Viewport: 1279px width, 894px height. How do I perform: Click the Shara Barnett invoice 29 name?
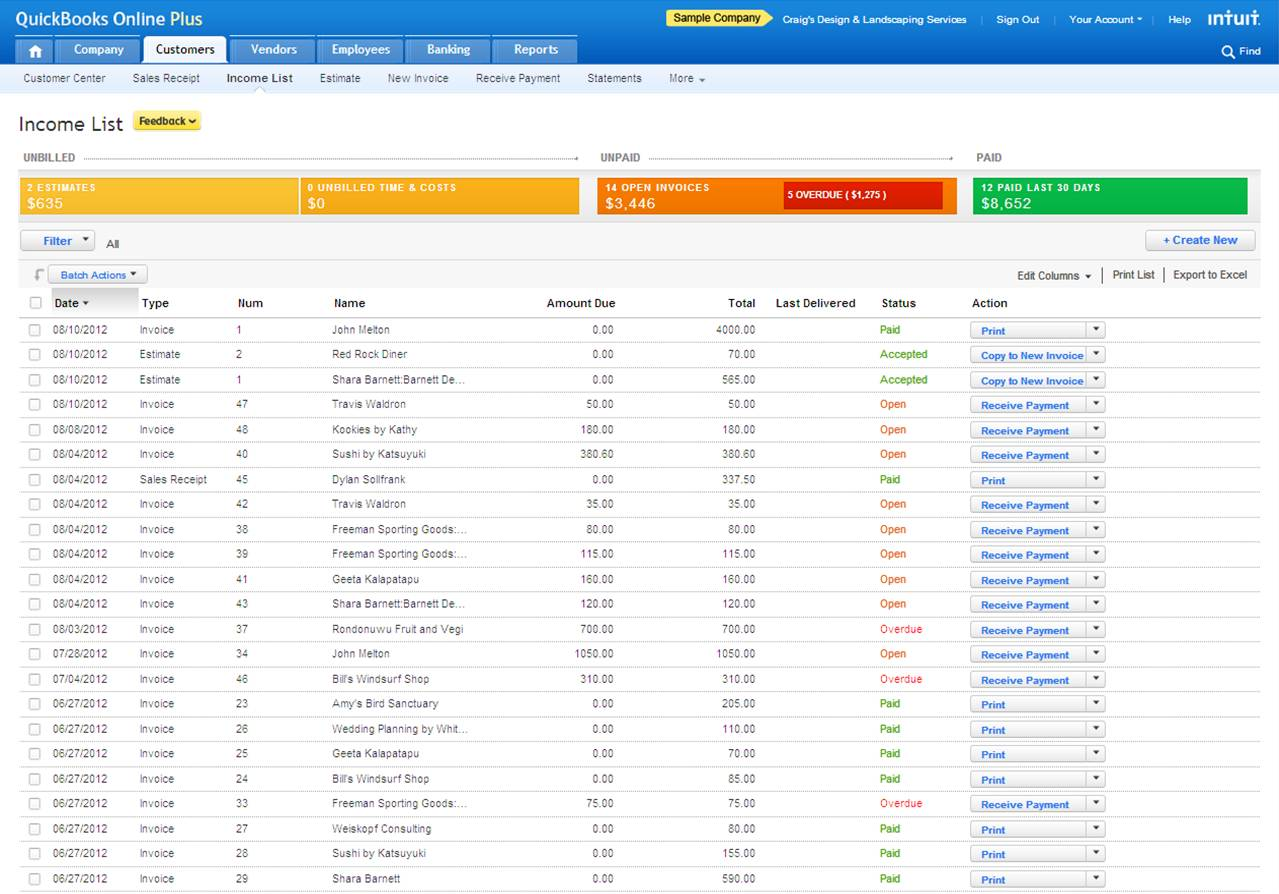coord(366,879)
